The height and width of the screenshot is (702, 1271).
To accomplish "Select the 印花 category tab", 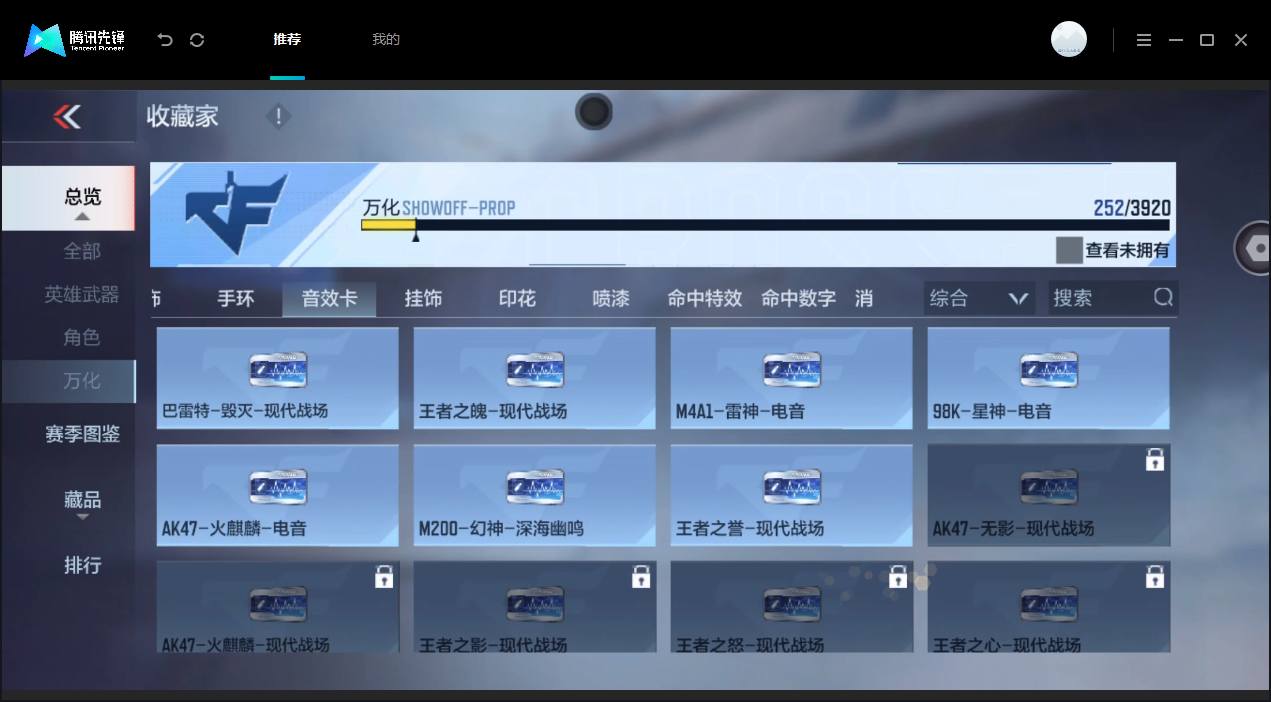I will (517, 298).
